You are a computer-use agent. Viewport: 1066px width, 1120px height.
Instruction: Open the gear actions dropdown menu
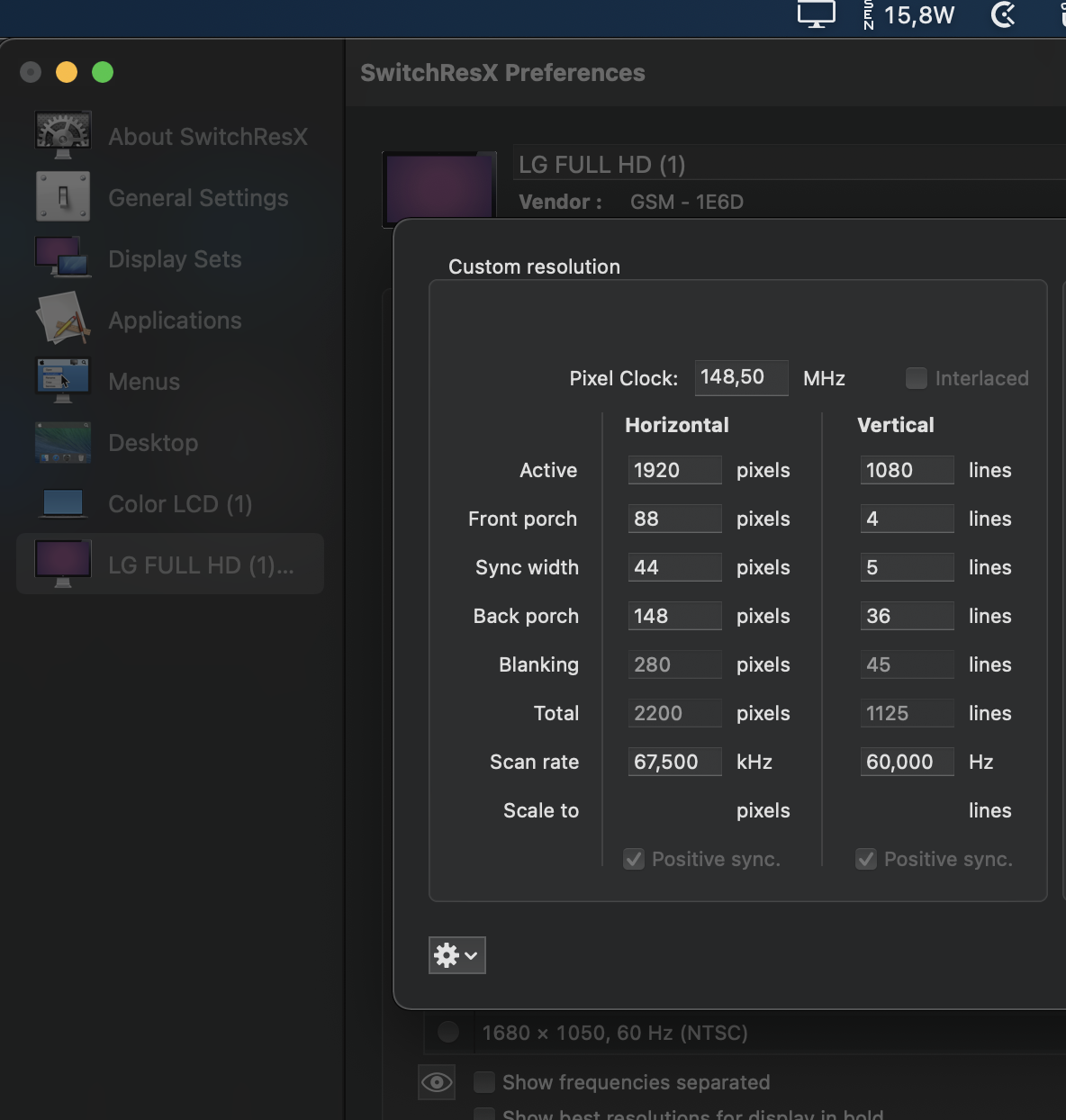tap(457, 955)
